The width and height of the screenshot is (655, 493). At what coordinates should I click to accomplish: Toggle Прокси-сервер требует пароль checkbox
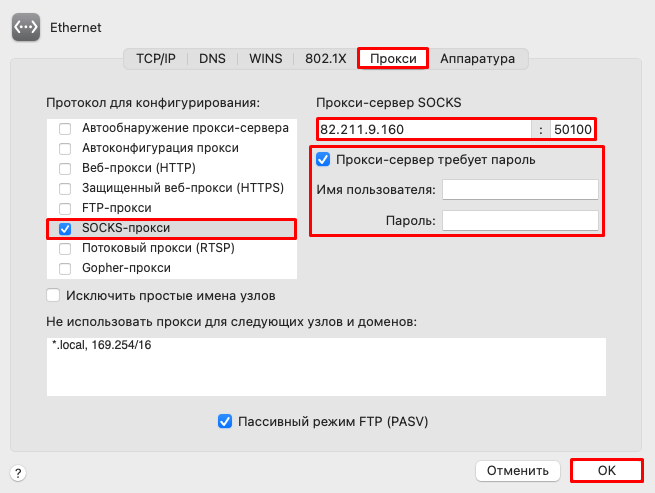click(x=323, y=159)
